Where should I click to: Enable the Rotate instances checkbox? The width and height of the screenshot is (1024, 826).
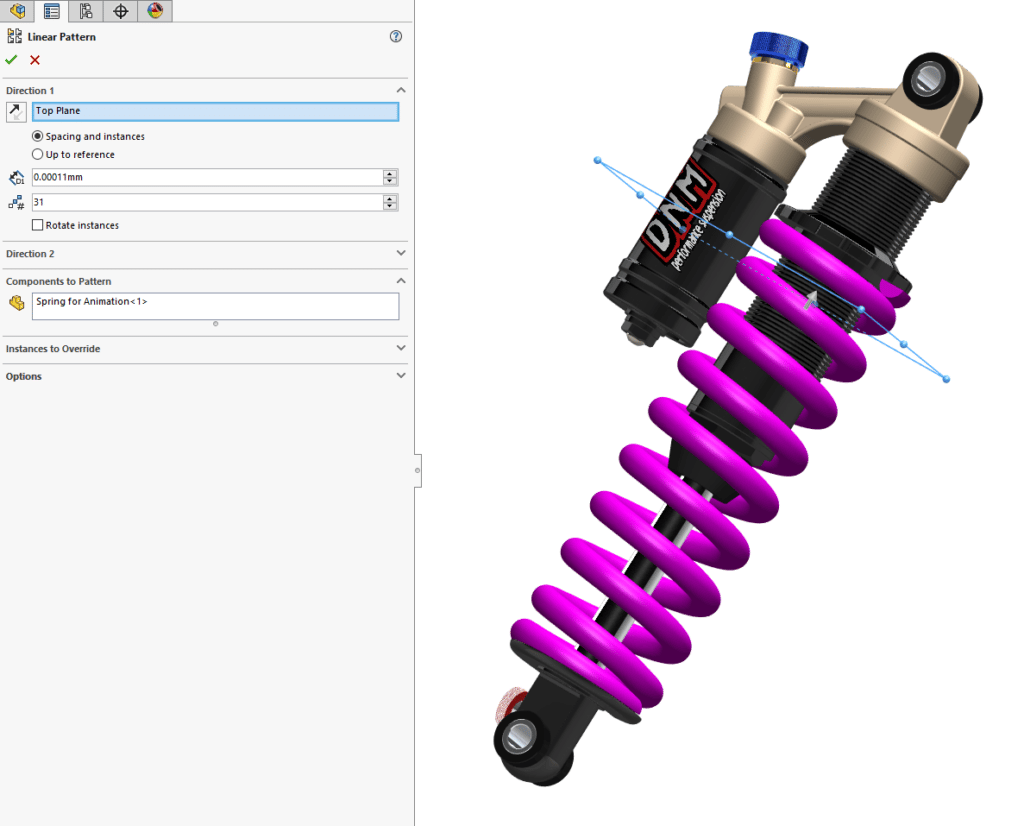(x=38, y=224)
